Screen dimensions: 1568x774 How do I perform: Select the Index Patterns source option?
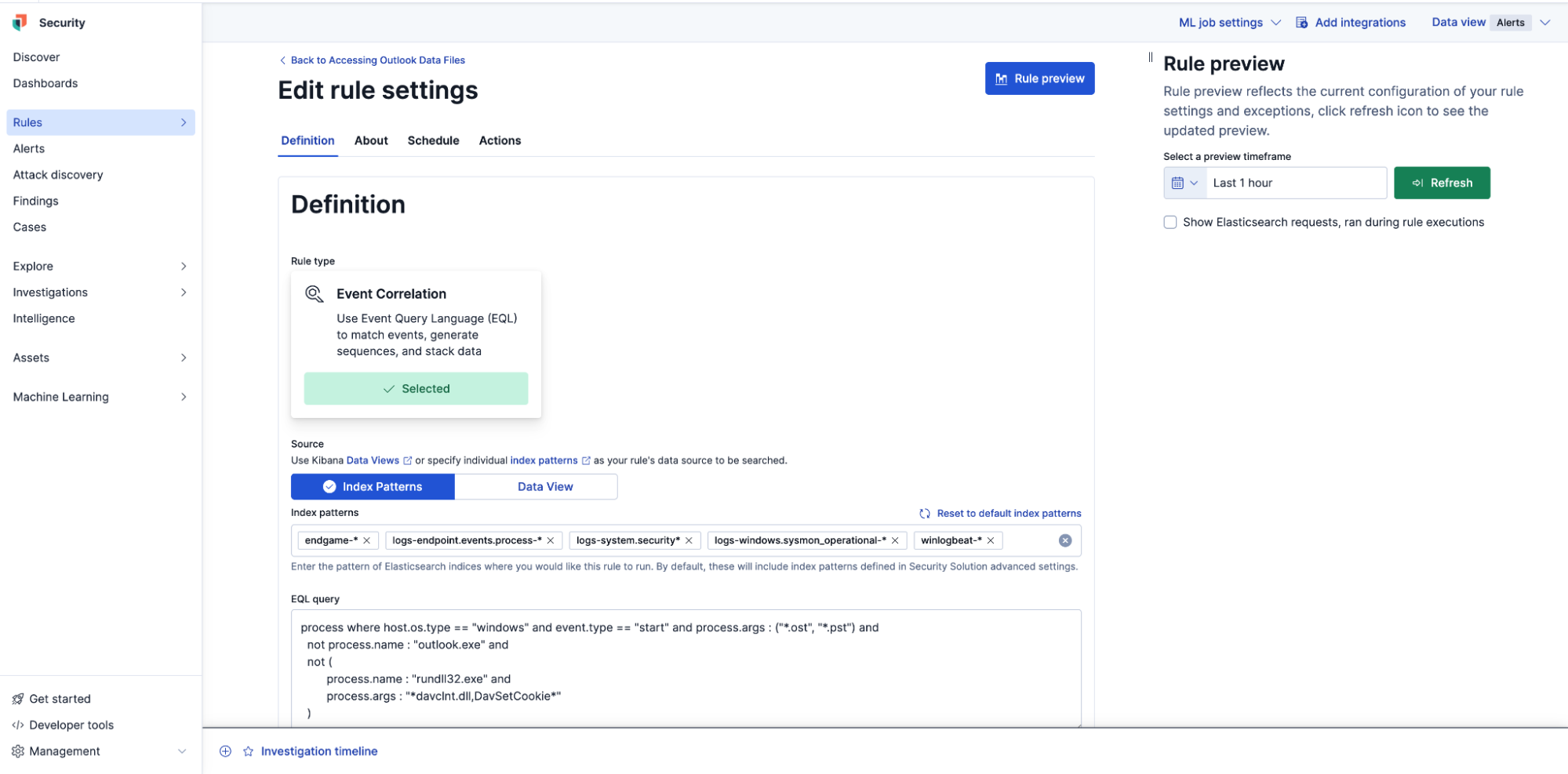click(382, 486)
